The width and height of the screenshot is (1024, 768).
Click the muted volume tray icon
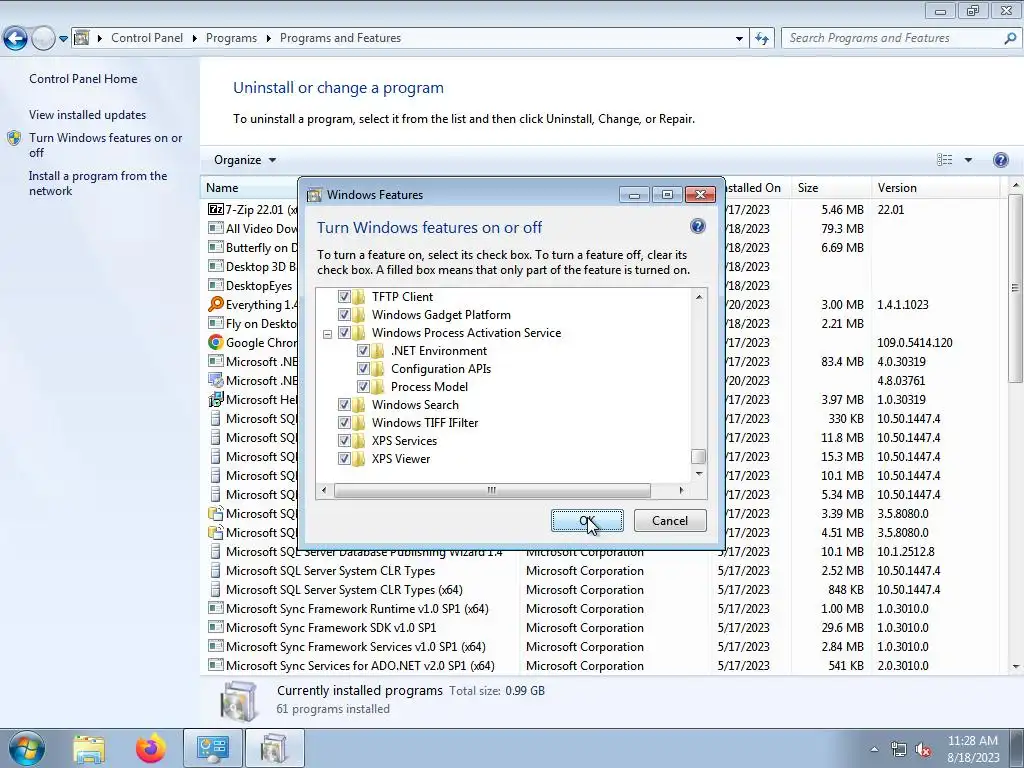[923, 750]
